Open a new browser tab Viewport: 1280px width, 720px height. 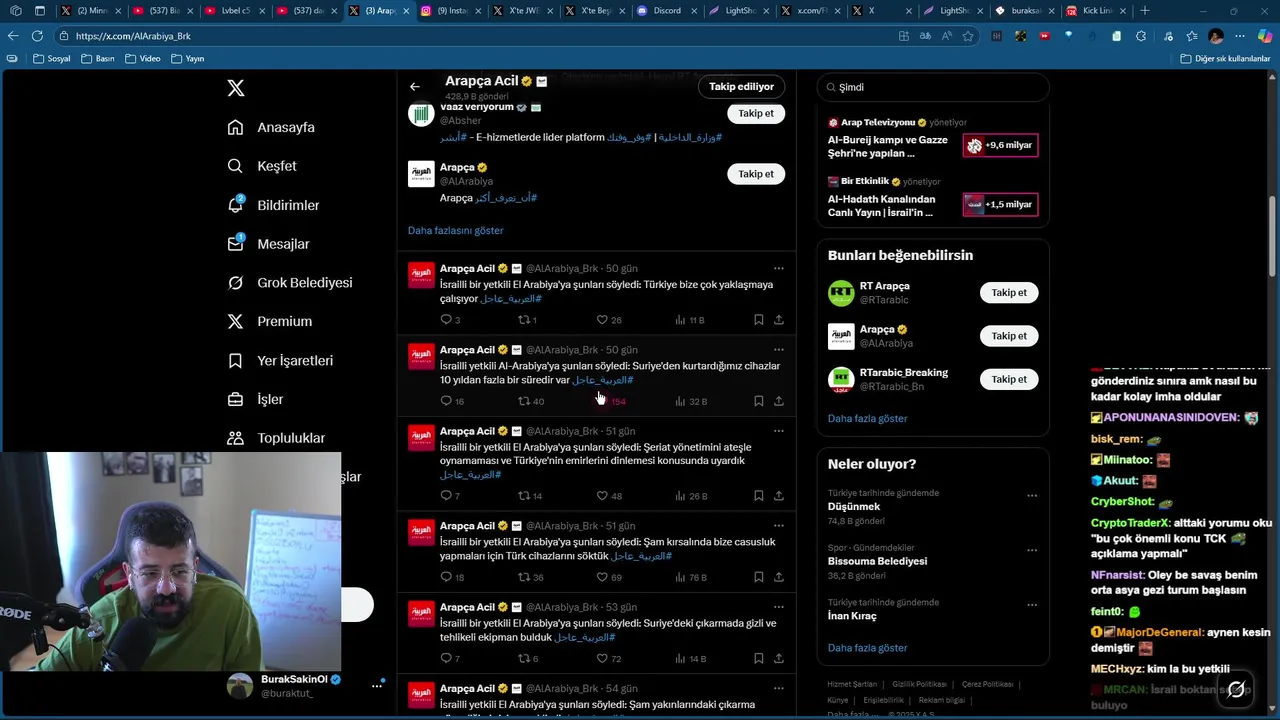[1145, 11]
